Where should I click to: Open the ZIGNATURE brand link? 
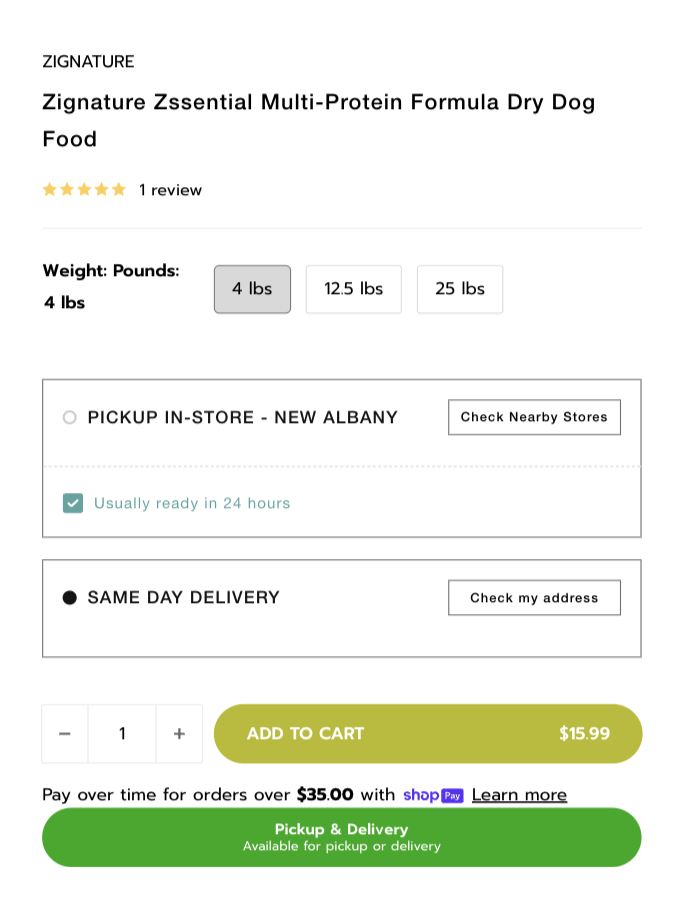click(x=88, y=62)
